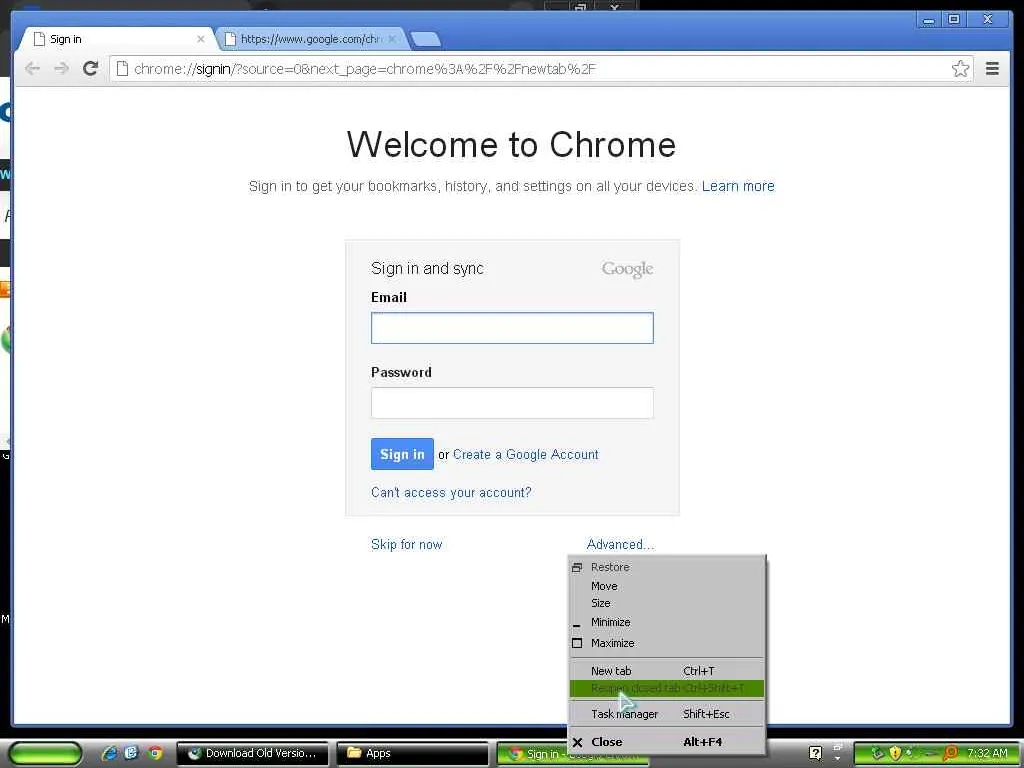Image resolution: width=1024 pixels, height=768 pixels.
Task: Choose Maximize from the context menu
Action: [x=667, y=643]
